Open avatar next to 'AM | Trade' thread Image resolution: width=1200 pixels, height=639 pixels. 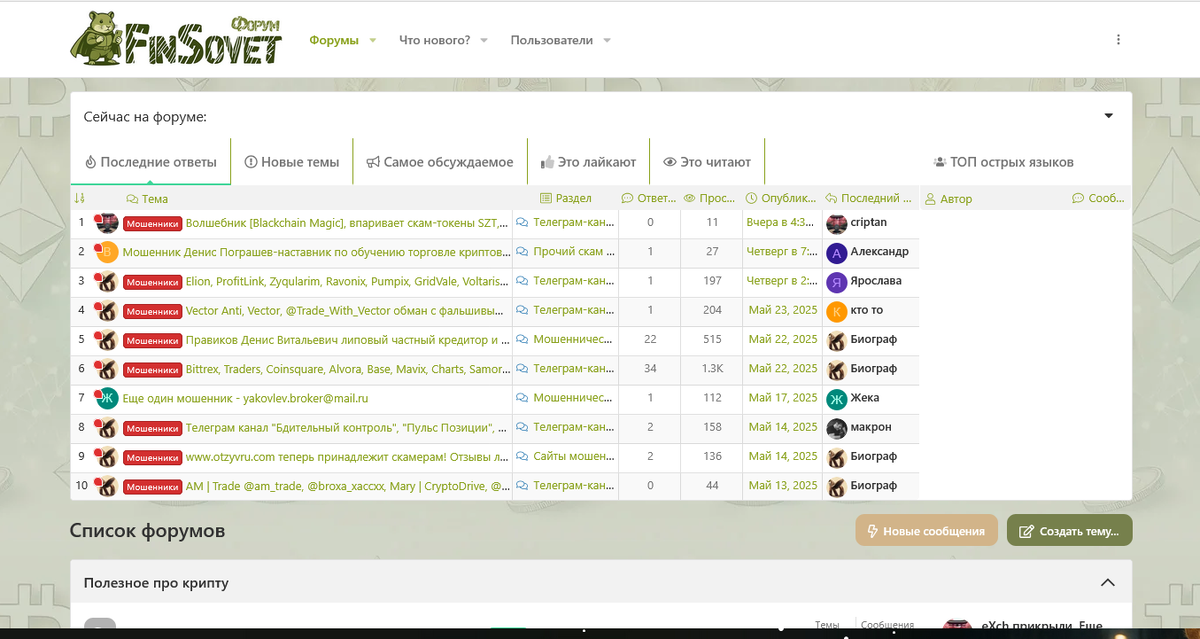[107, 486]
